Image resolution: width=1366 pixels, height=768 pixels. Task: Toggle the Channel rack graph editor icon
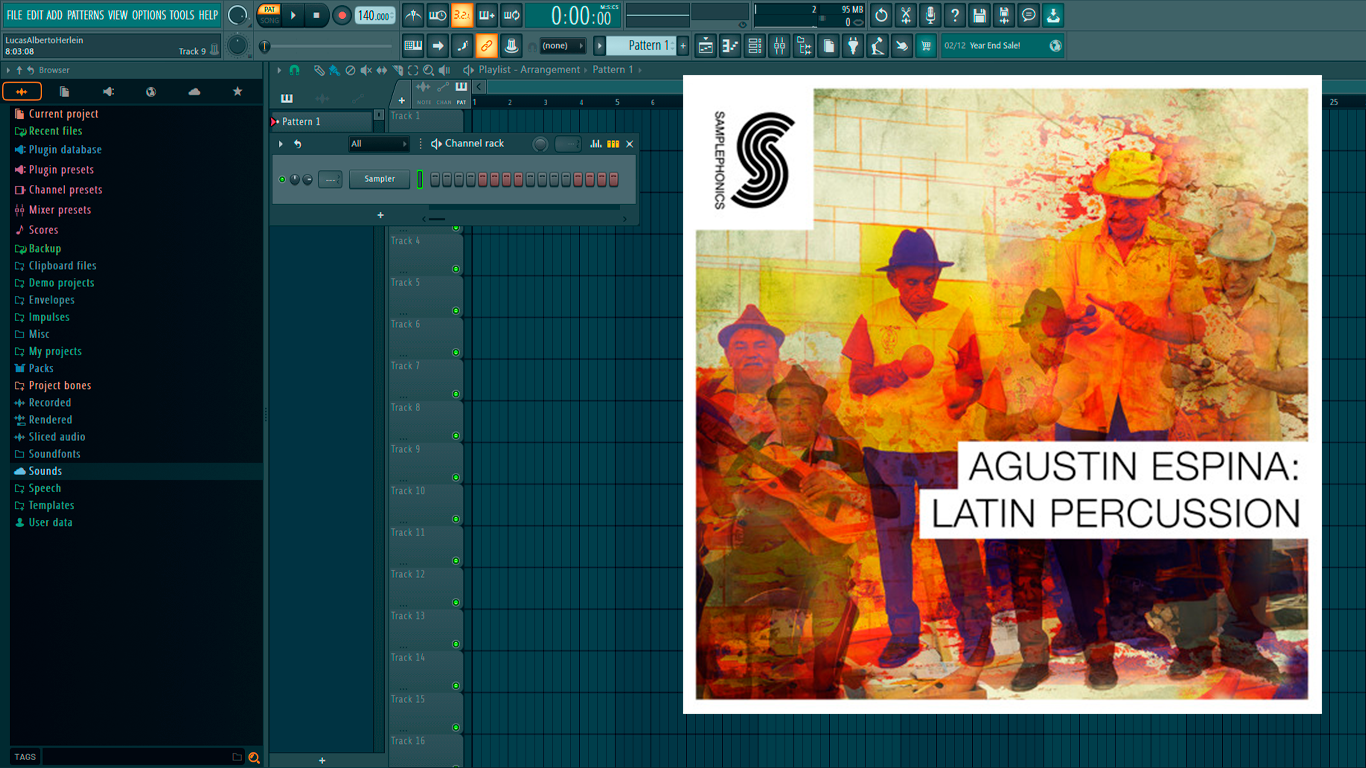click(x=596, y=144)
